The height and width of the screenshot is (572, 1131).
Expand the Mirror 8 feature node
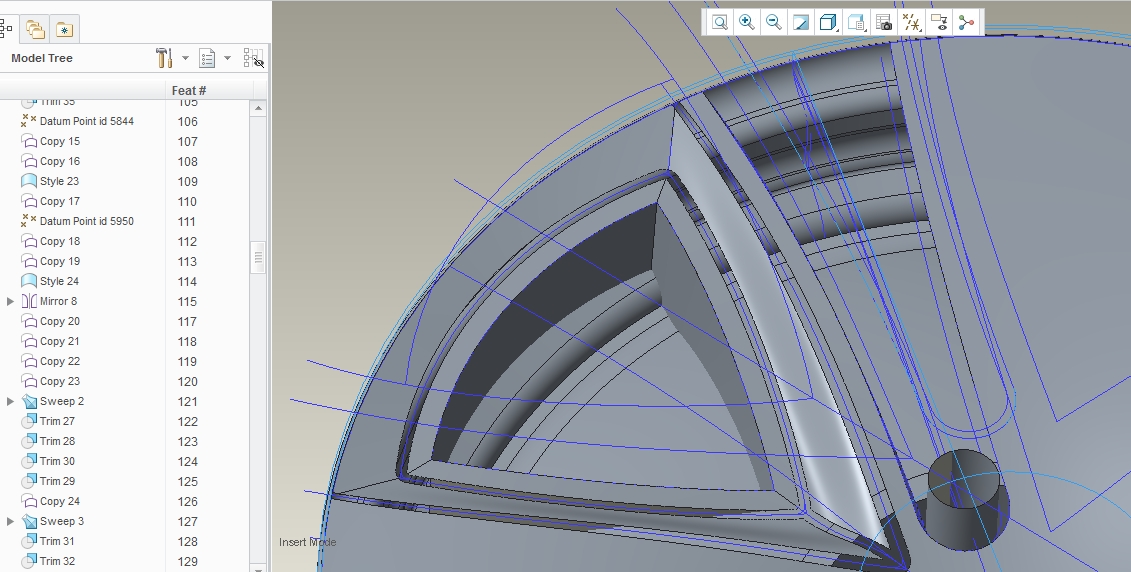10,302
